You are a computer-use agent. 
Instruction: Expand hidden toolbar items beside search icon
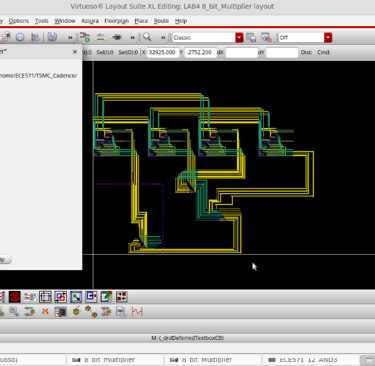(163, 37)
